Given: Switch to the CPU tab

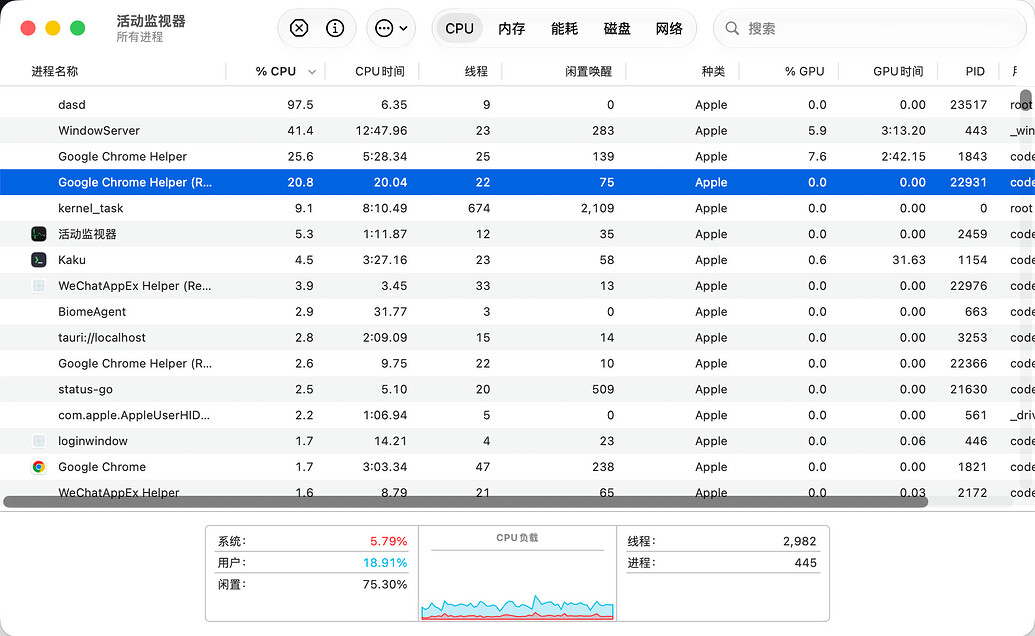Looking at the screenshot, I should tap(459, 28).
